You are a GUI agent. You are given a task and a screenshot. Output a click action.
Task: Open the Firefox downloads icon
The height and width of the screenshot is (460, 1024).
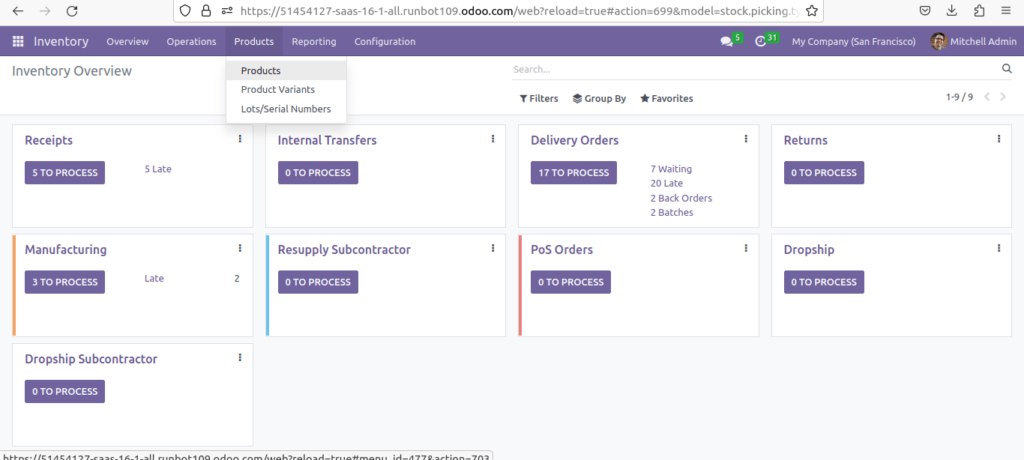(x=952, y=10)
